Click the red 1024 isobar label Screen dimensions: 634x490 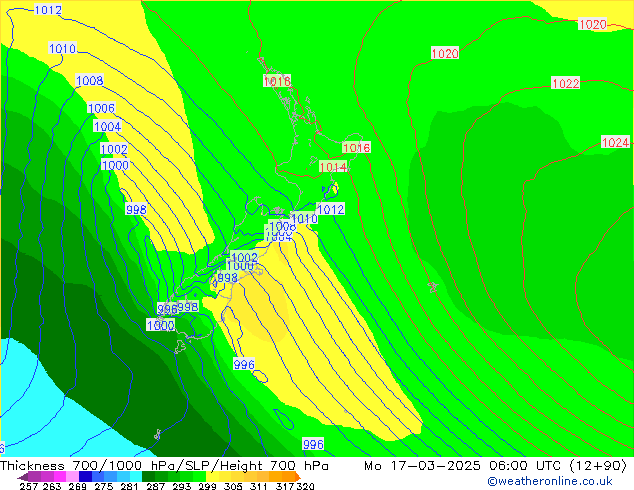coord(615,142)
